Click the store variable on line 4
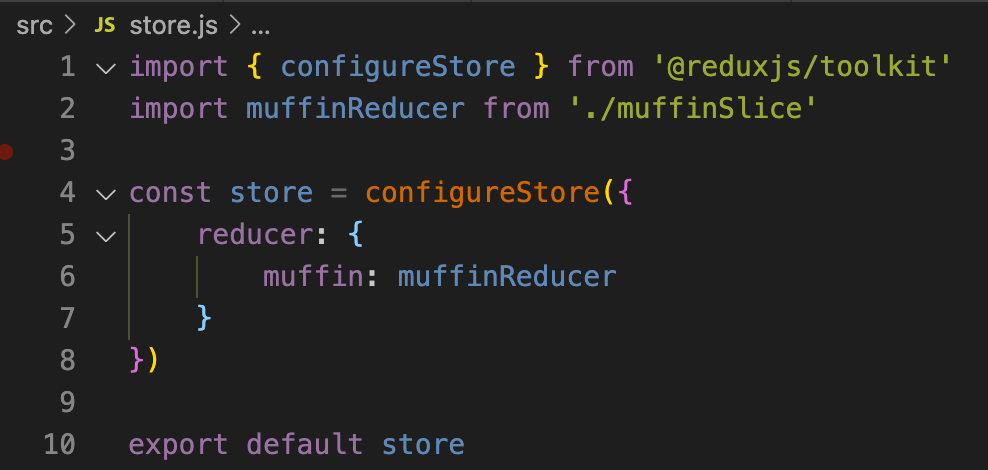988x470 pixels. tap(272, 193)
